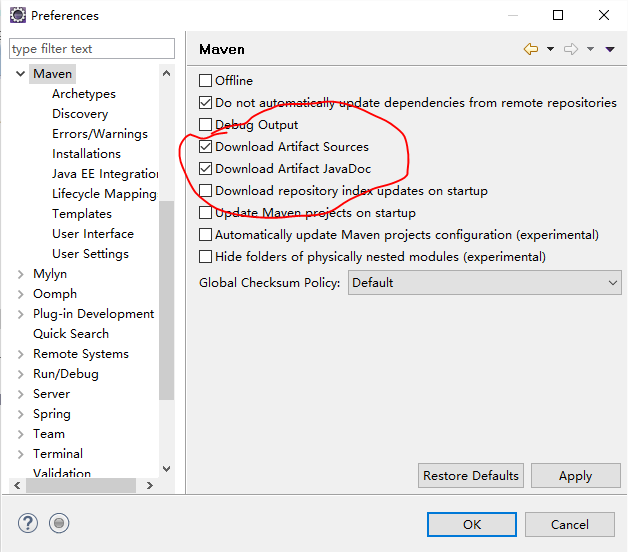Screen dimensions: 628x552
Task: Expand the Plug-in Development node
Action: tap(20, 314)
